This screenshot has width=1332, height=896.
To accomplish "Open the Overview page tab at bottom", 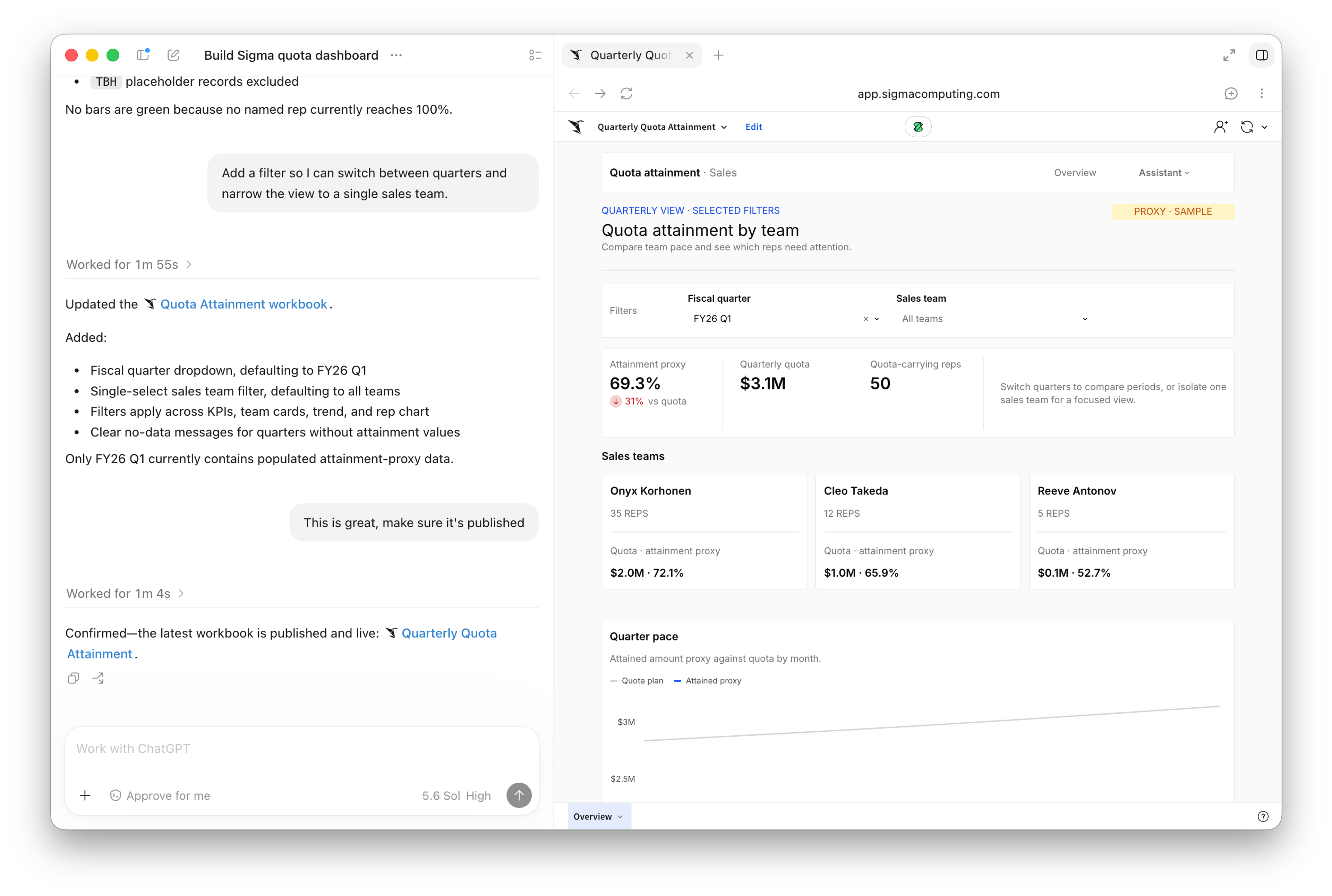I will click(x=599, y=816).
